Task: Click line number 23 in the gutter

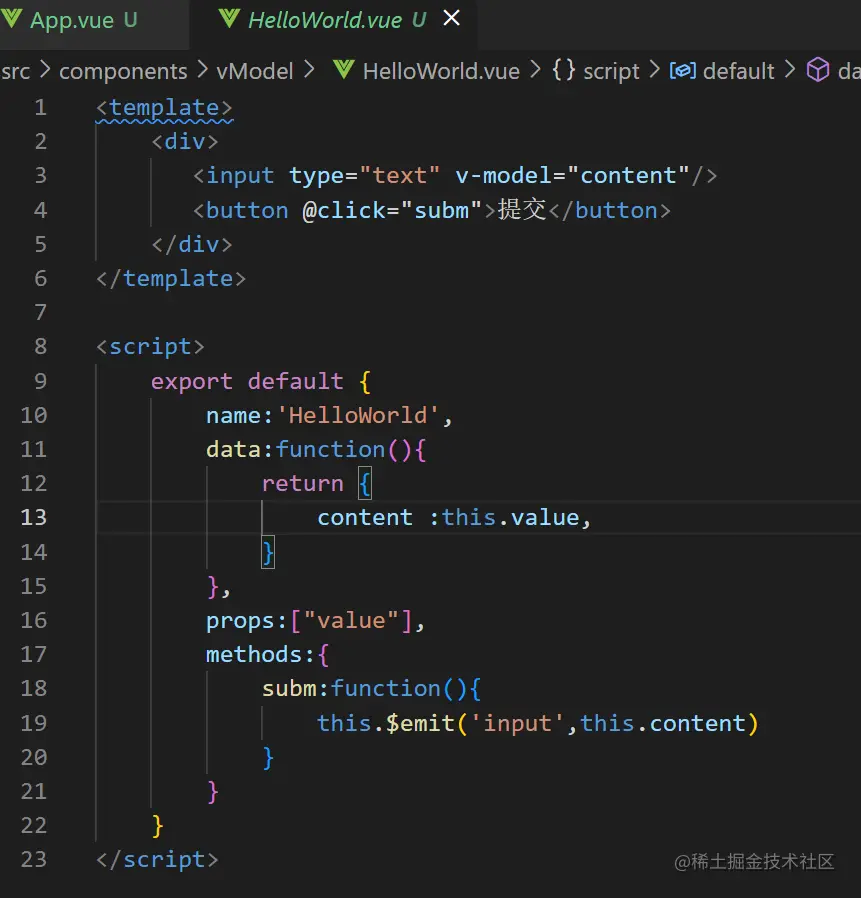Action: [34, 860]
